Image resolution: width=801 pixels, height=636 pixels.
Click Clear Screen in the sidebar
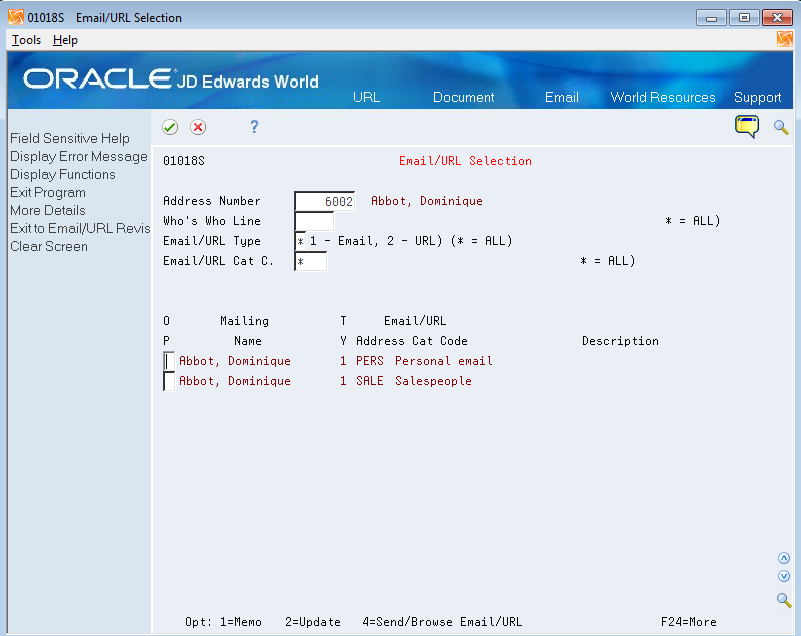click(x=49, y=246)
